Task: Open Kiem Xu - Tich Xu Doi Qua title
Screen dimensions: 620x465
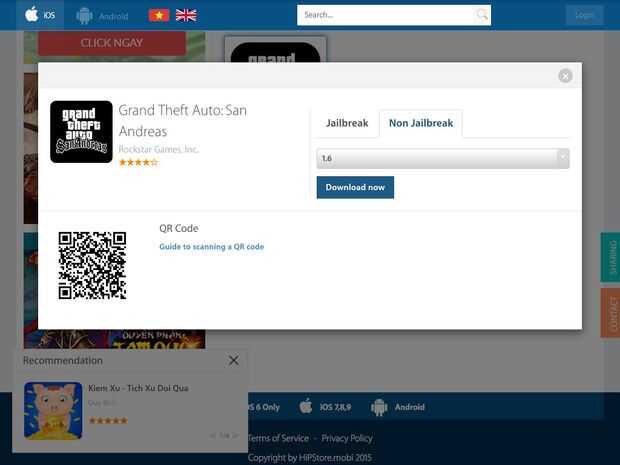Action: click(138, 388)
